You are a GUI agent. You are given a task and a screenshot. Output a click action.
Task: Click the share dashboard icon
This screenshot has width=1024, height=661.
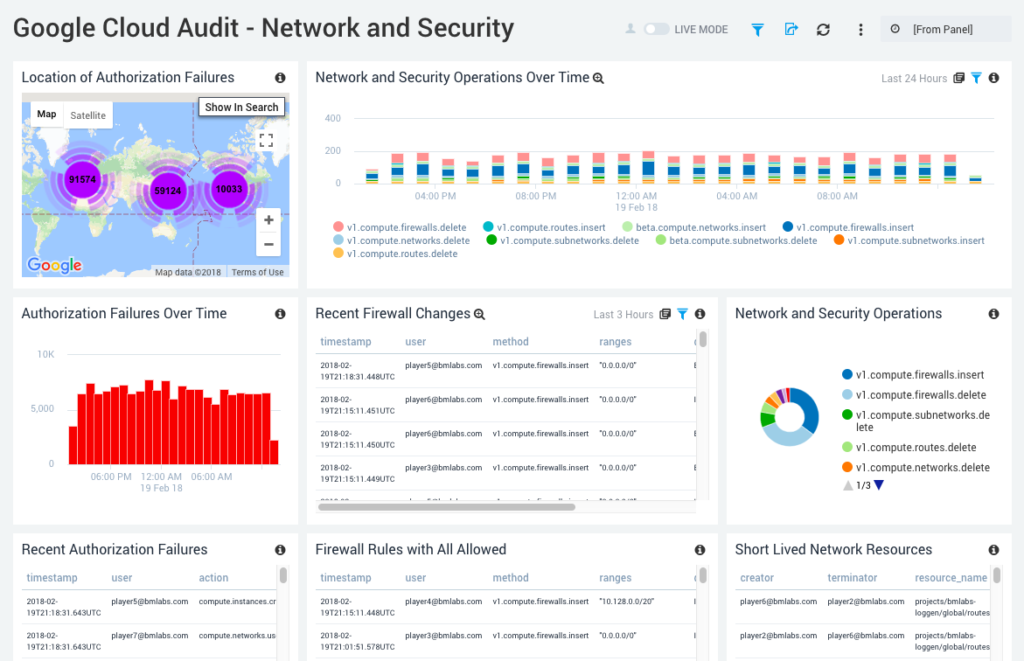(x=791, y=29)
